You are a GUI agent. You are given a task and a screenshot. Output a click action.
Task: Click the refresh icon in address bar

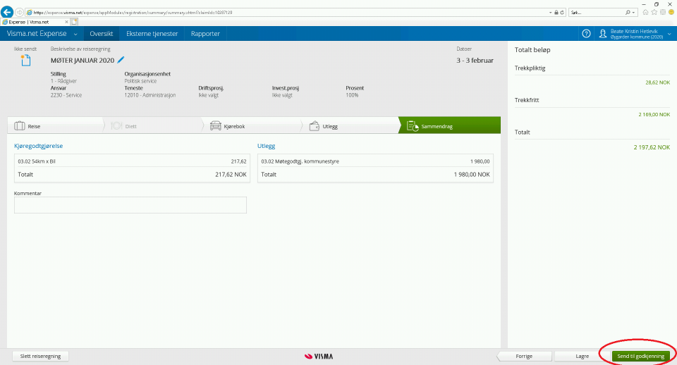click(x=562, y=13)
